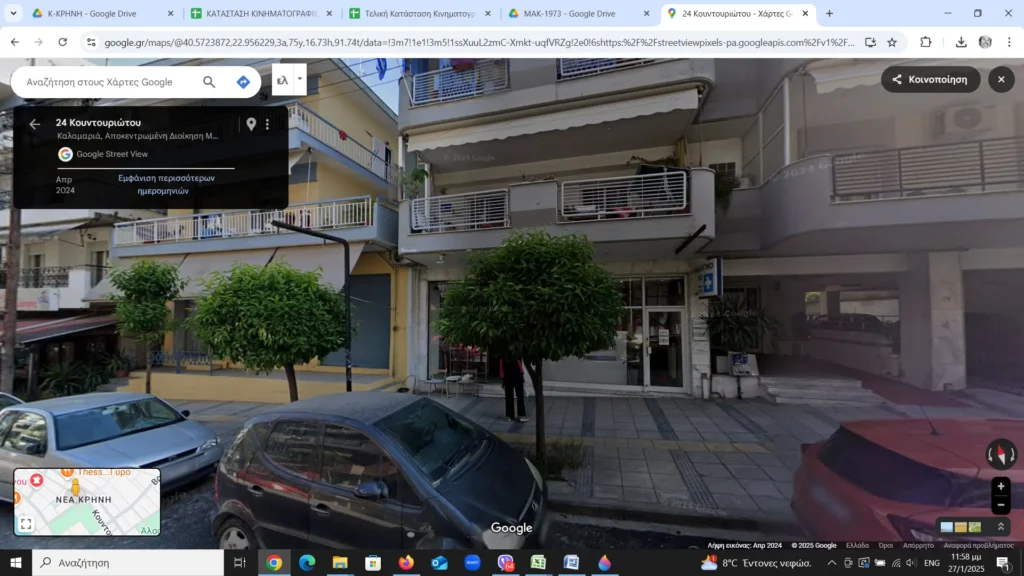
Task: Expand the imagery strip with double chevron
Action: tap(1001, 527)
